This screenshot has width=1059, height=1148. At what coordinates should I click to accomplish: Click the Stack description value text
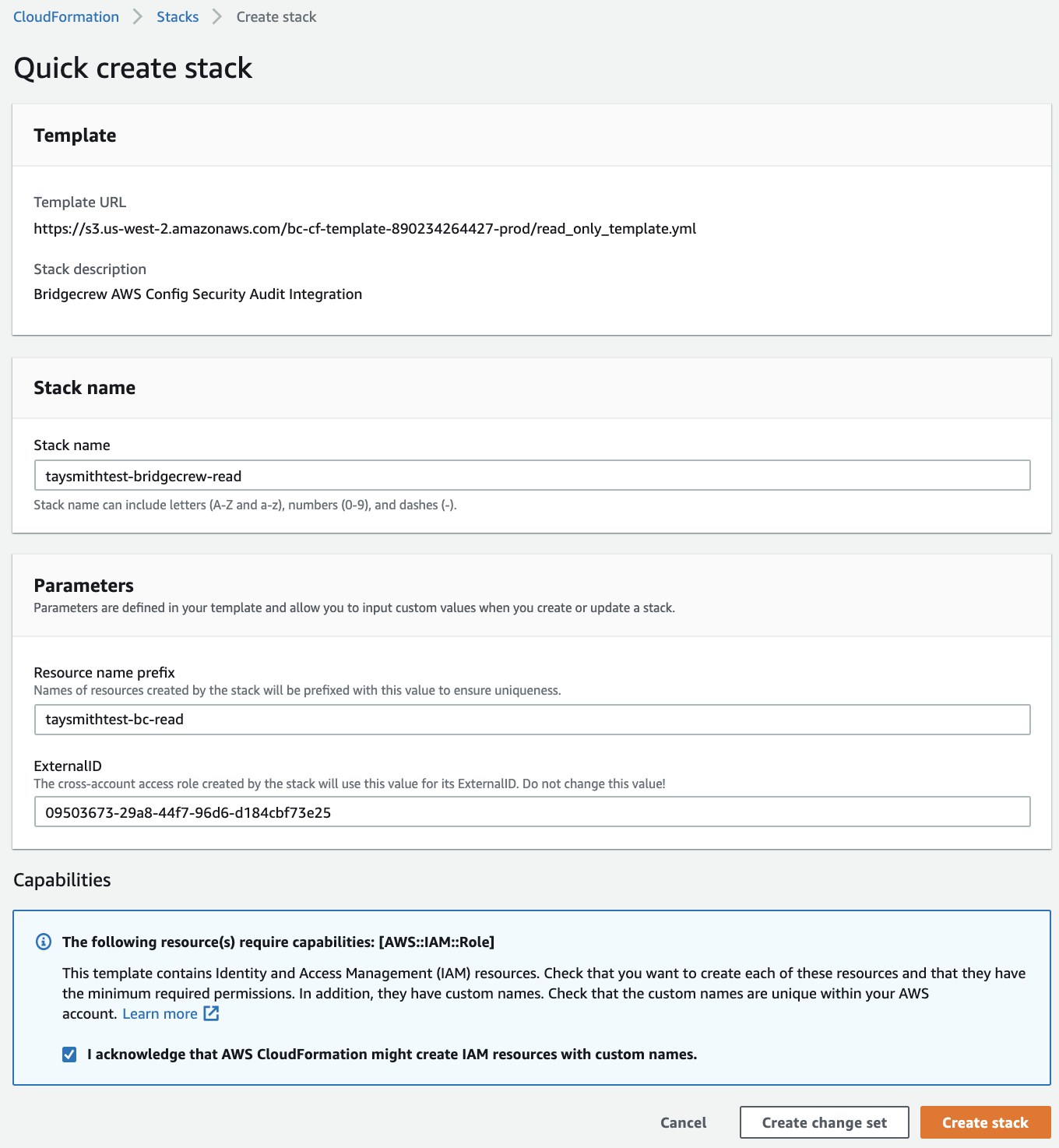tap(198, 294)
